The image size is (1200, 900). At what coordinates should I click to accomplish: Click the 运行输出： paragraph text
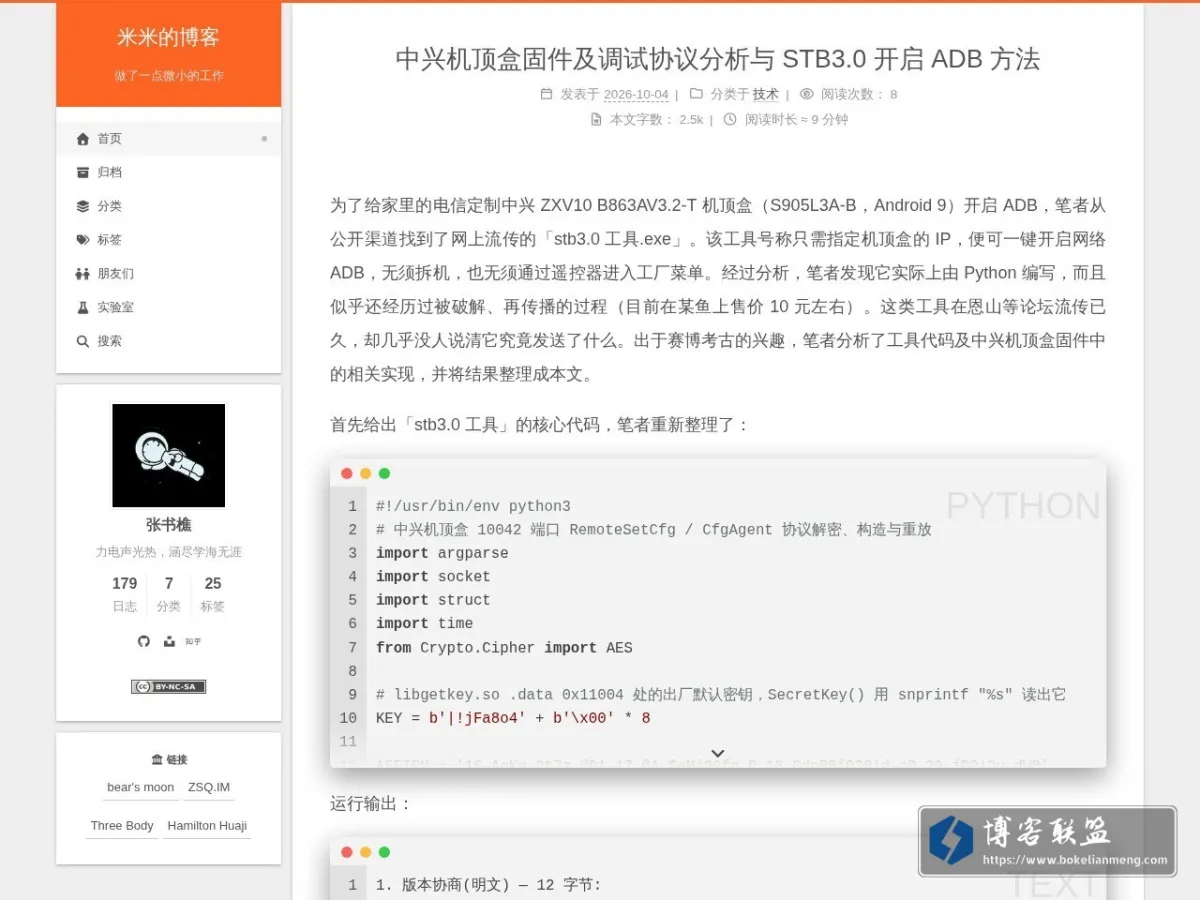click(371, 804)
